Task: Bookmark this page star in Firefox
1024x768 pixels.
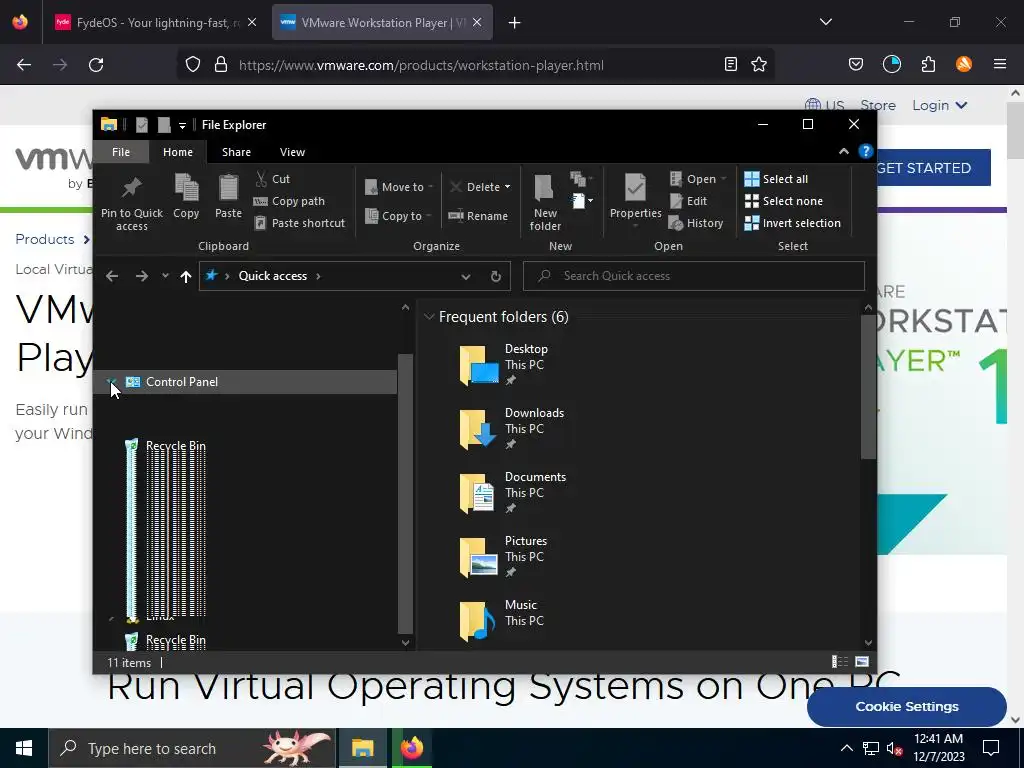Action: (x=759, y=65)
